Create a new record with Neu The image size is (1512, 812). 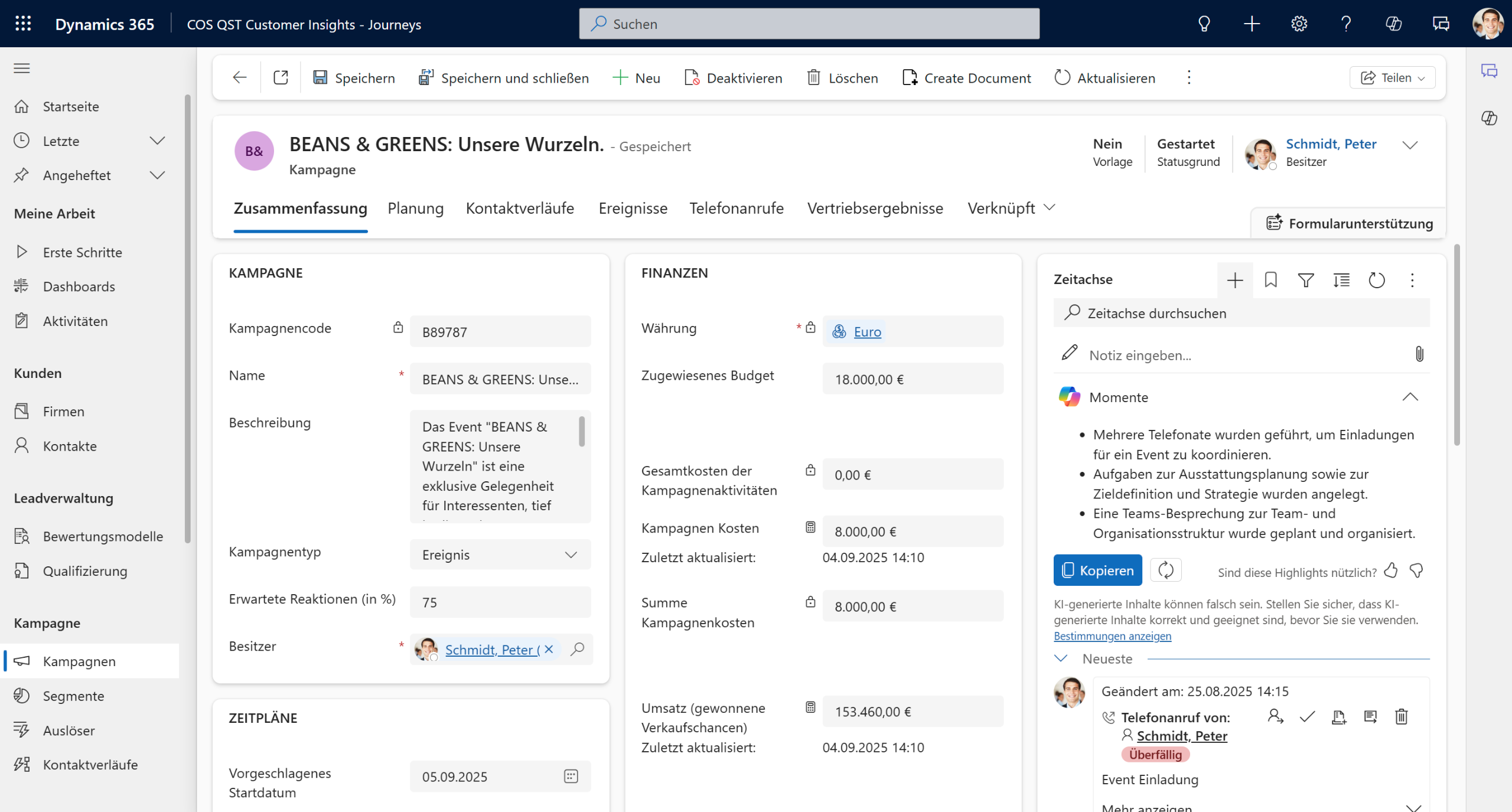[x=637, y=78]
